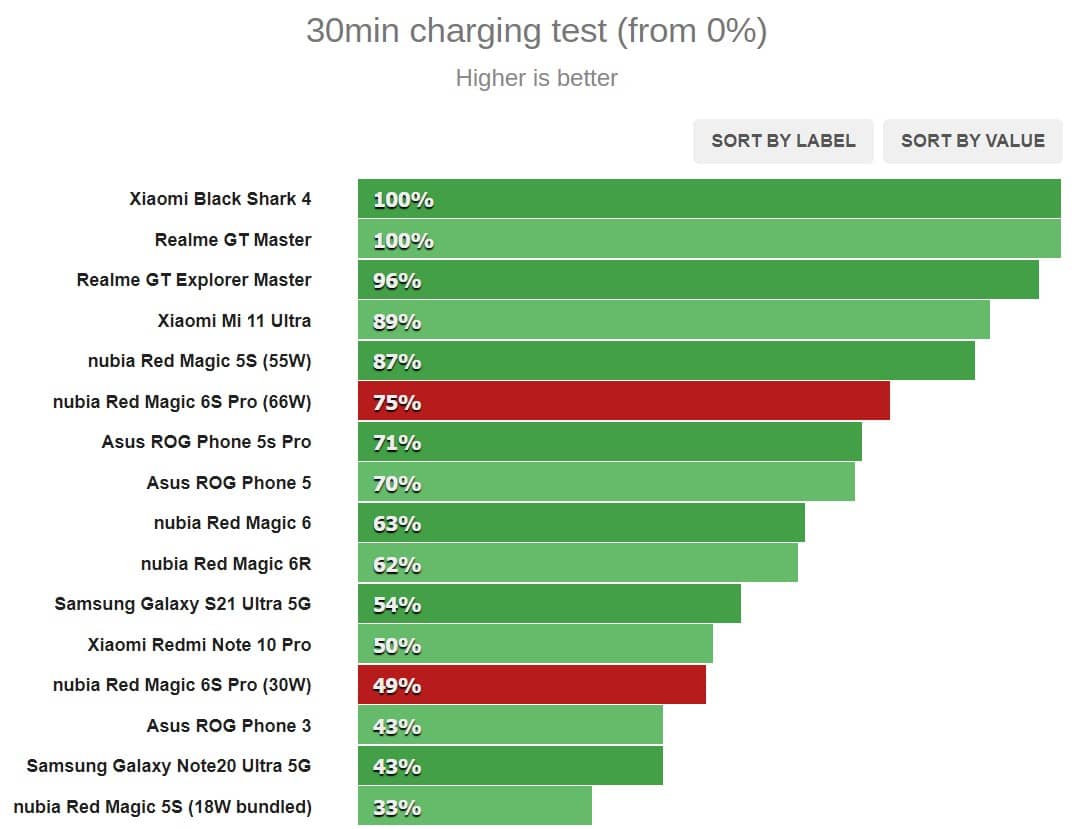Select the Realme GT Master 100% bar
Image resolution: width=1074 pixels, height=829 pixels.
click(x=709, y=240)
